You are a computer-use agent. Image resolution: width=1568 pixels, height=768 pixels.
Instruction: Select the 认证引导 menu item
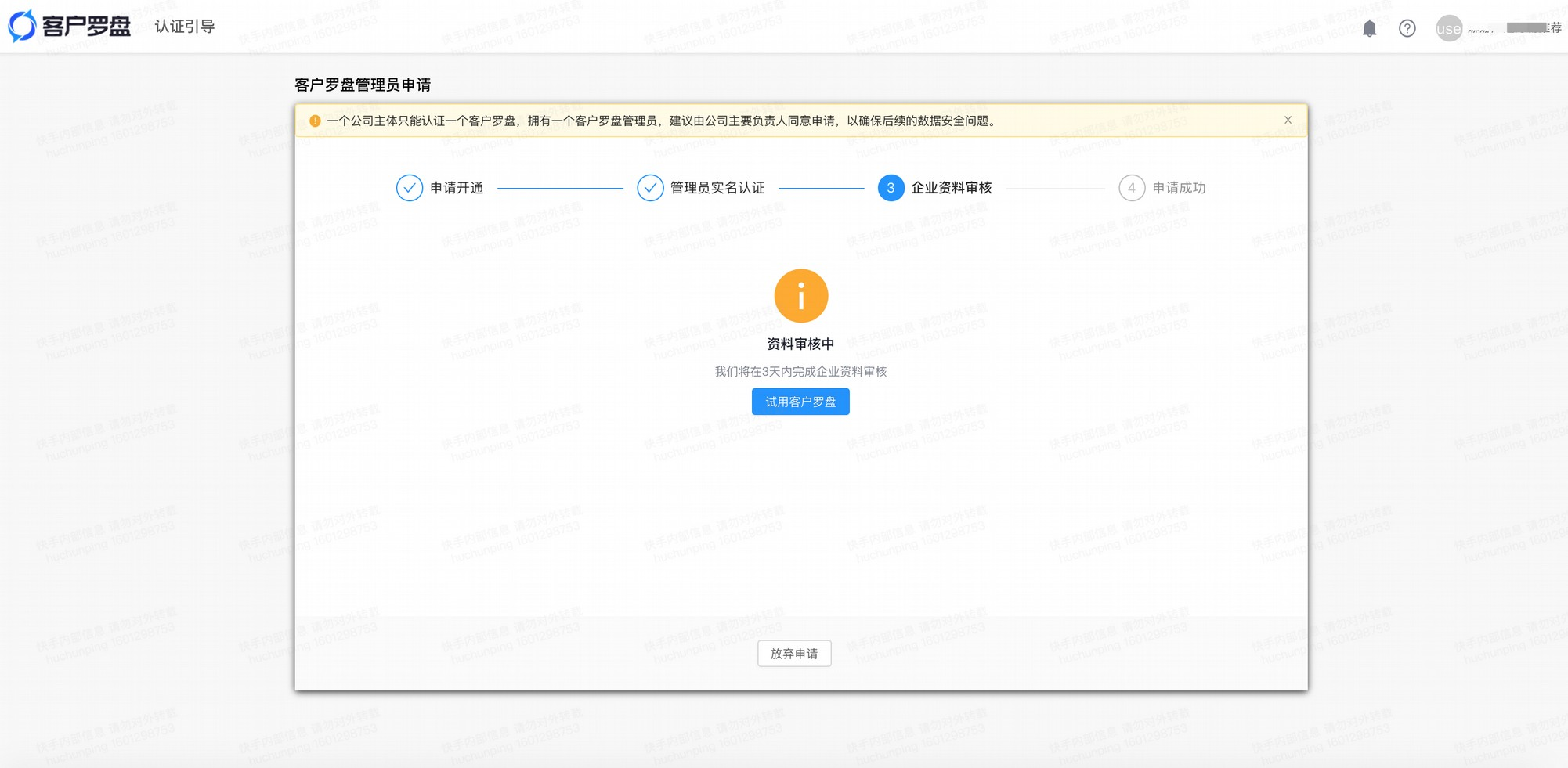click(x=184, y=26)
